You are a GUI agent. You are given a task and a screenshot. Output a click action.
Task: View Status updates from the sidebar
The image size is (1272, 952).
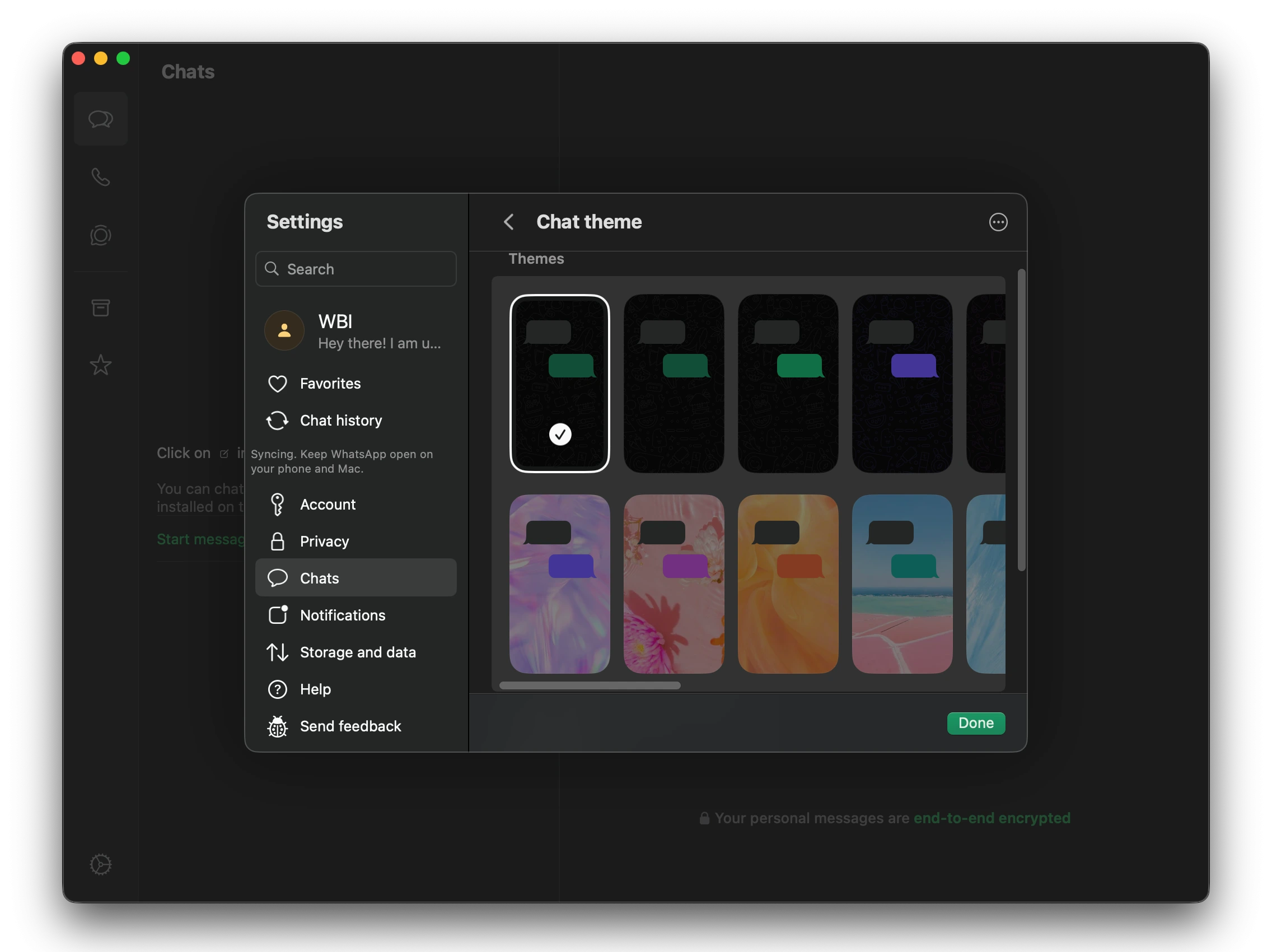tap(101, 234)
